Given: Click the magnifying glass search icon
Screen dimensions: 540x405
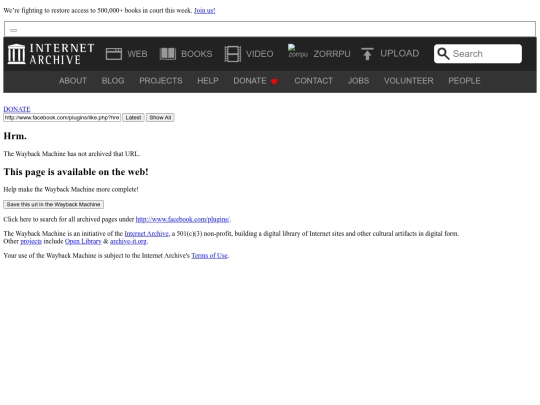Looking at the screenshot, I should click(x=443, y=54).
